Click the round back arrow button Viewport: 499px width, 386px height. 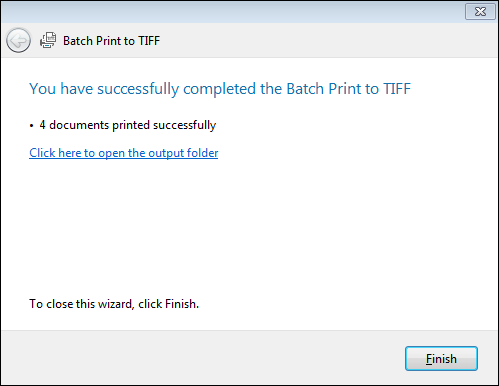(18, 40)
